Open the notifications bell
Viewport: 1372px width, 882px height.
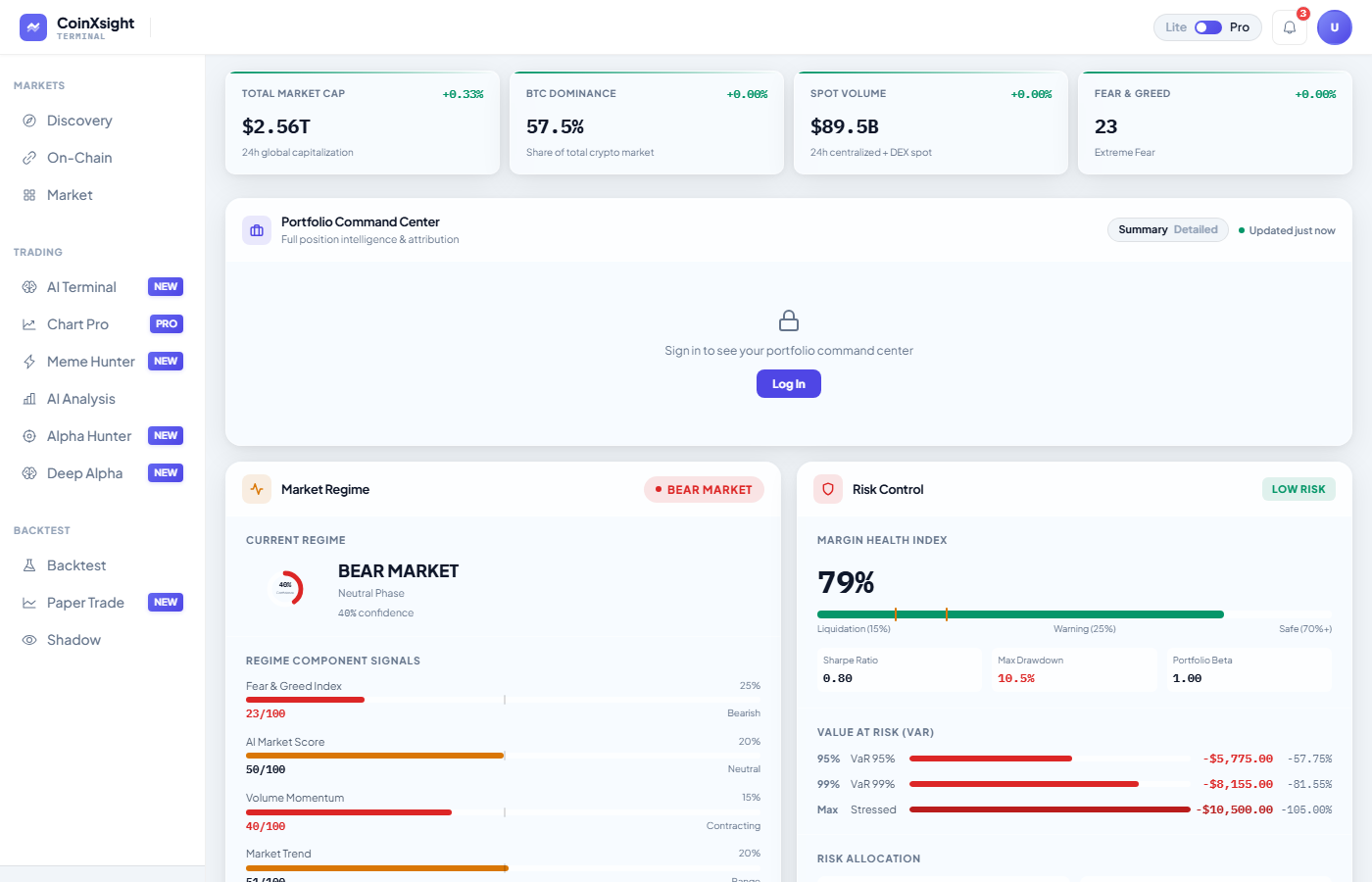[1290, 27]
